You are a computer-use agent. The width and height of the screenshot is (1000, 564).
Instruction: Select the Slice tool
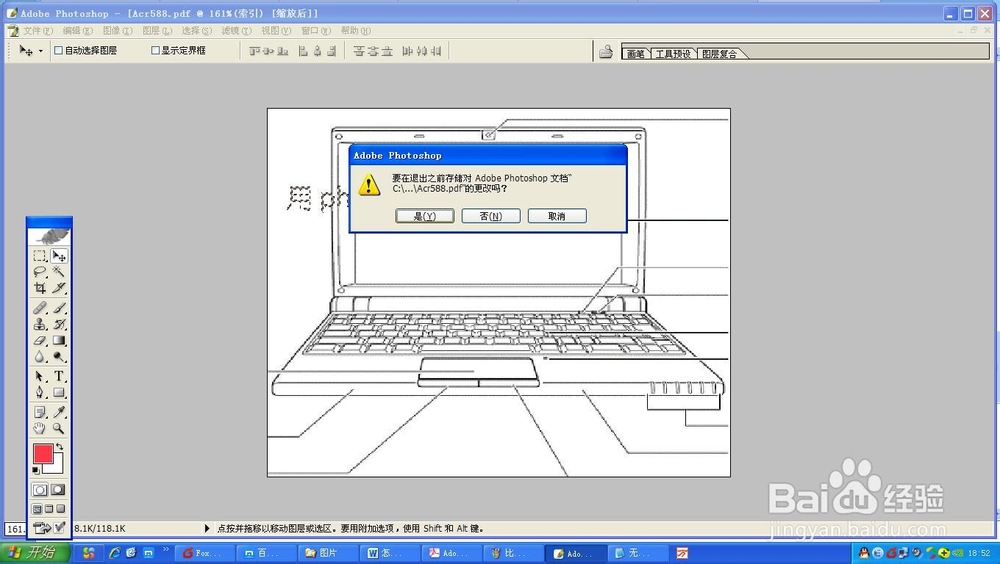tap(59, 288)
